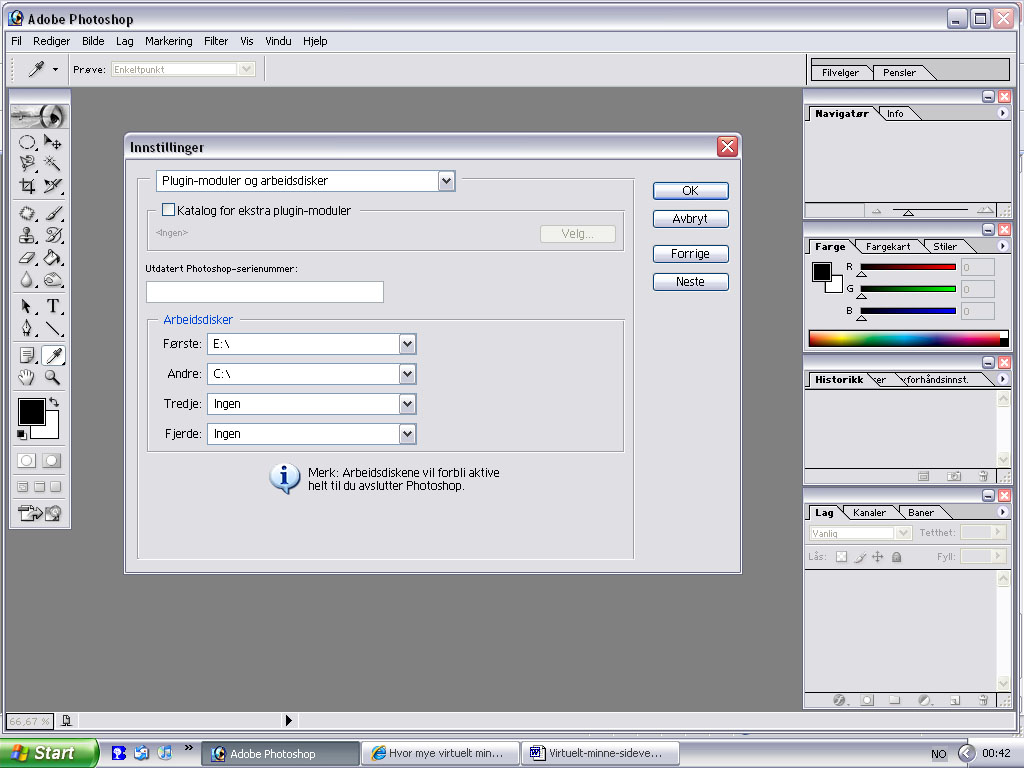Select the Eraser tool

point(27,257)
